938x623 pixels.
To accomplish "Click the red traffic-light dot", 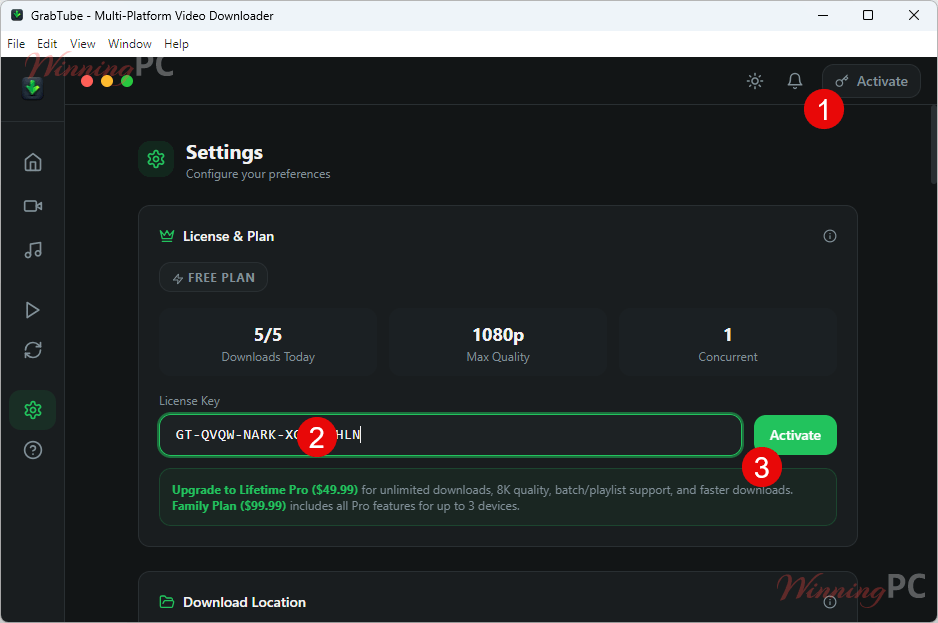I will click(x=87, y=81).
